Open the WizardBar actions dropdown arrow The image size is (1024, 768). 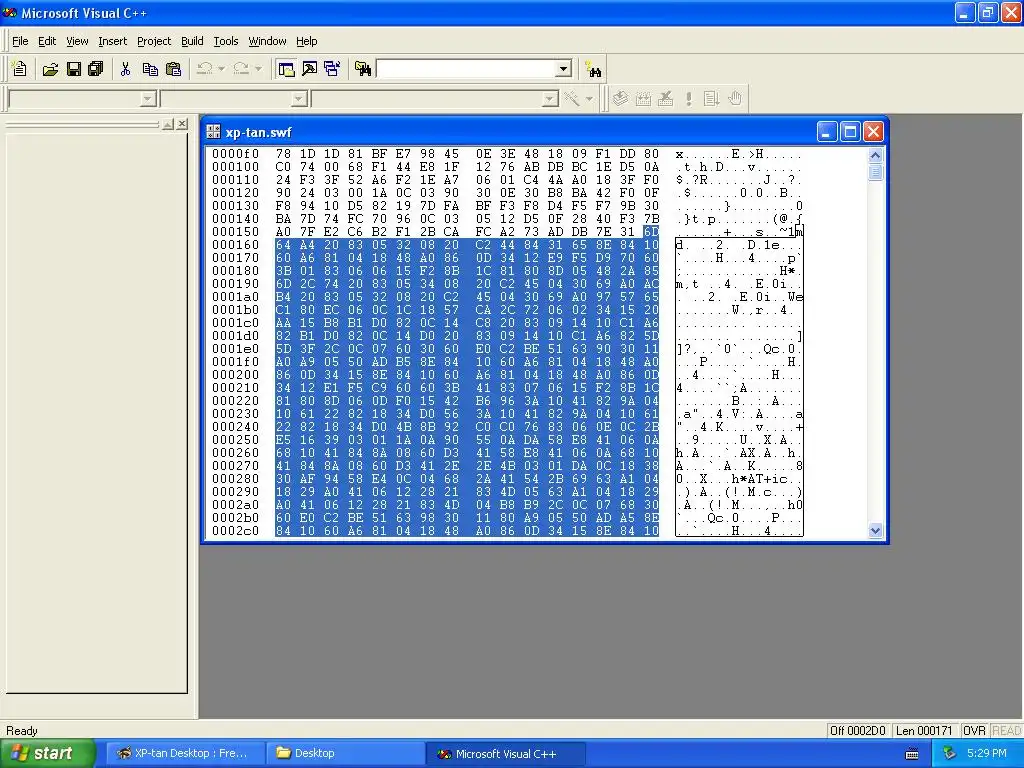tap(589, 99)
